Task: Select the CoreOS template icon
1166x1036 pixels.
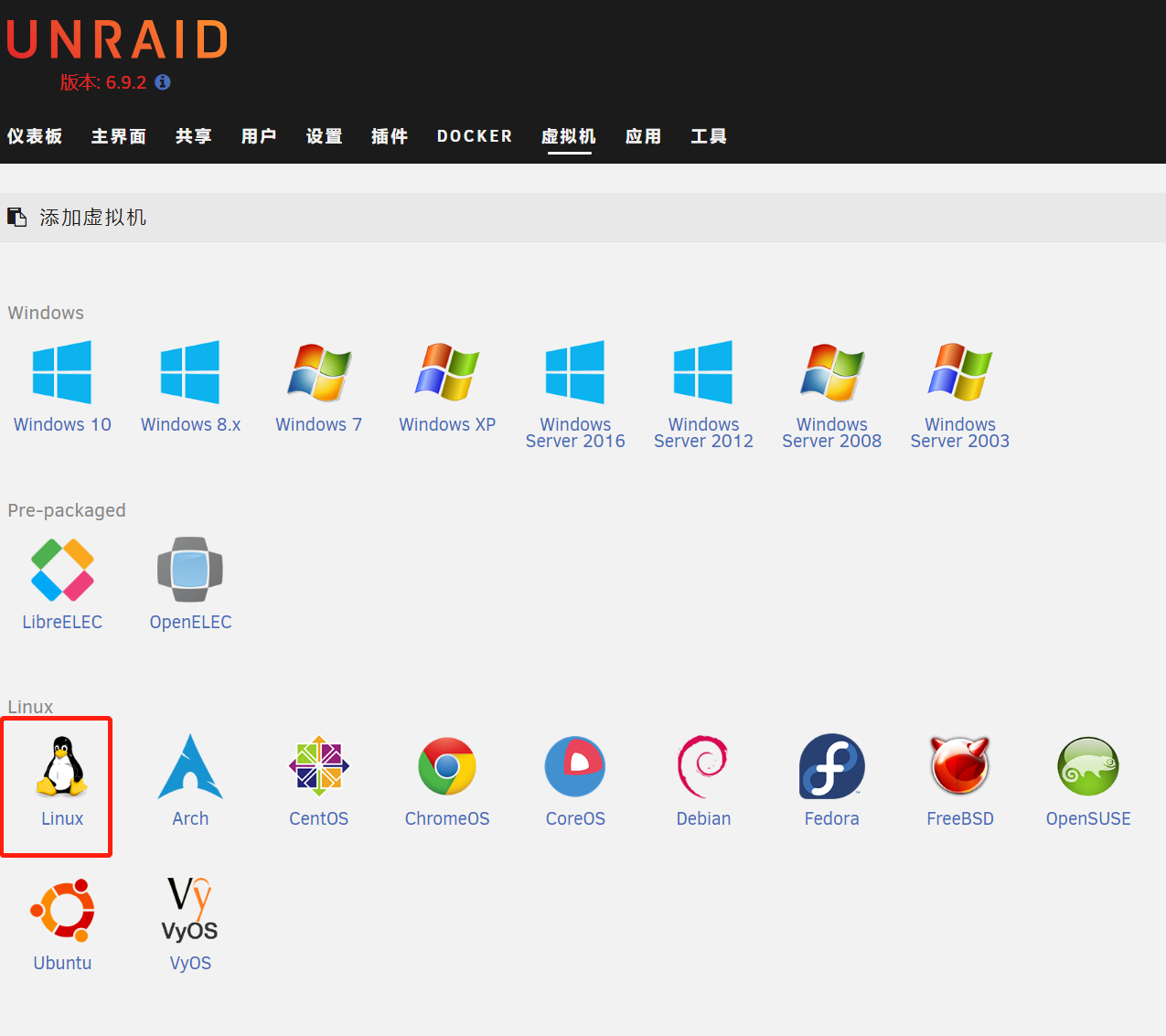Action: tap(575, 766)
